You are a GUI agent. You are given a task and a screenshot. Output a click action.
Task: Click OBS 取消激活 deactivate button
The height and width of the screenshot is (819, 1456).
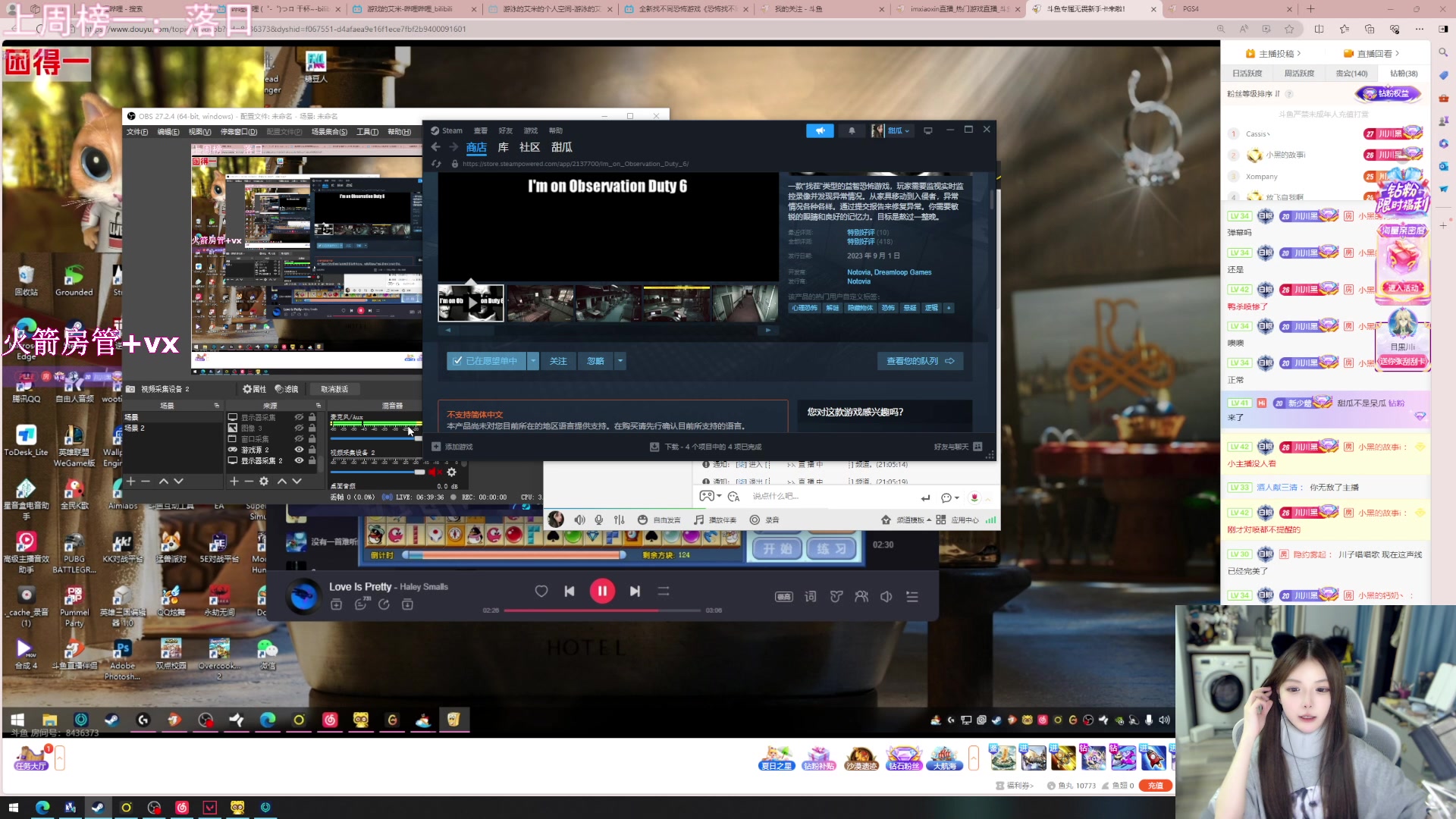(x=334, y=389)
